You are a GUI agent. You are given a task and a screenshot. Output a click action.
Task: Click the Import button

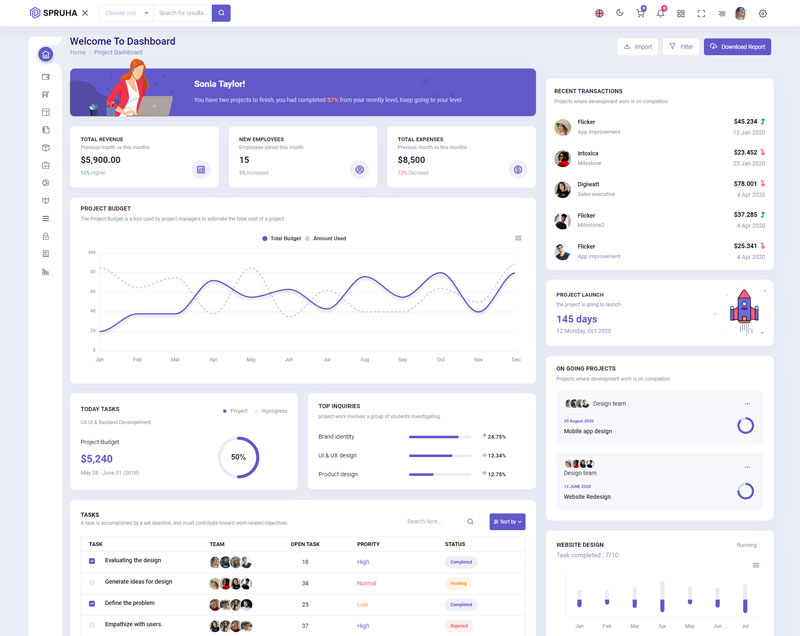(x=637, y=46)
